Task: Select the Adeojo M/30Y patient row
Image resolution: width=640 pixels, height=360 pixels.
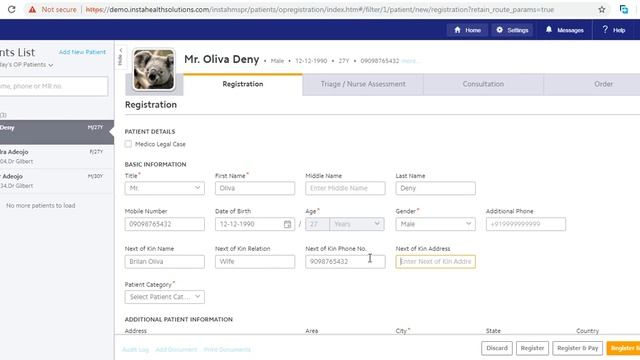Action: coord(57,181)
